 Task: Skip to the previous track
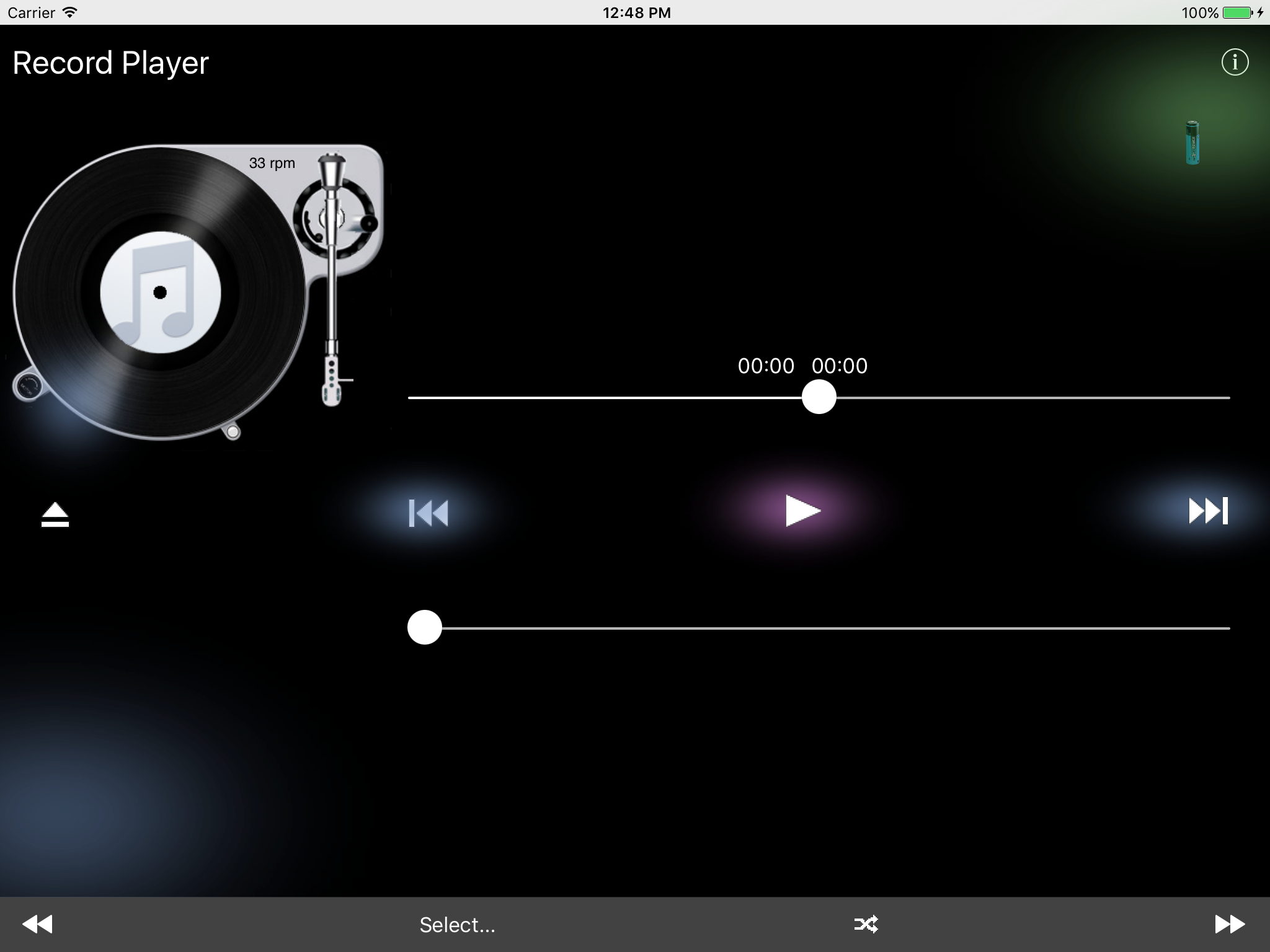point(429,513)
